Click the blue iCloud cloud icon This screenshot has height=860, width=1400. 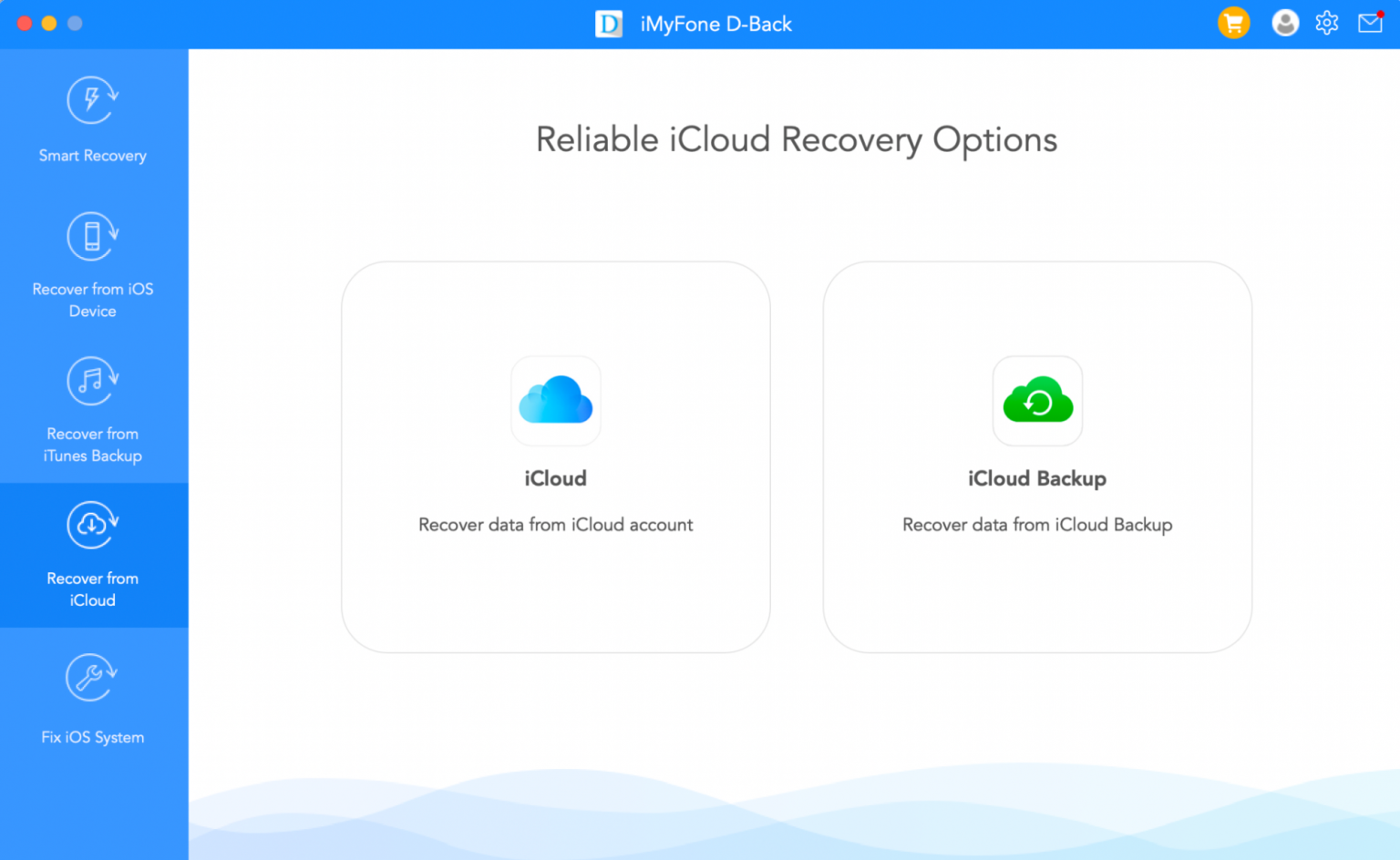[556, 401]
